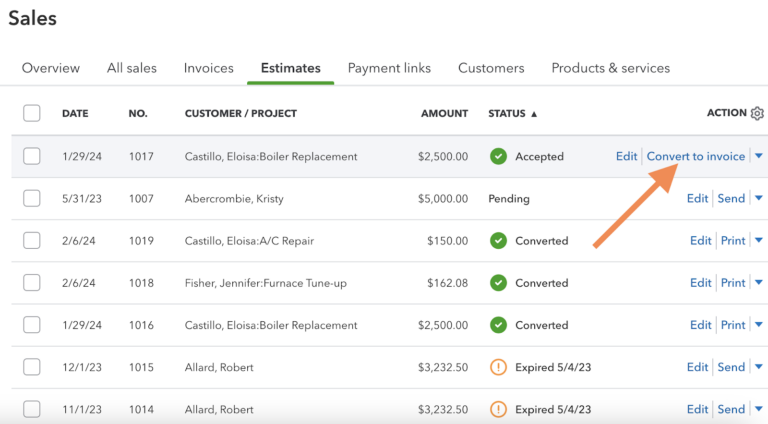Click the Converted checkmark icon for estimate 1019
The width and height of the screenshot is (768, 424).
[x=498, y=241]
